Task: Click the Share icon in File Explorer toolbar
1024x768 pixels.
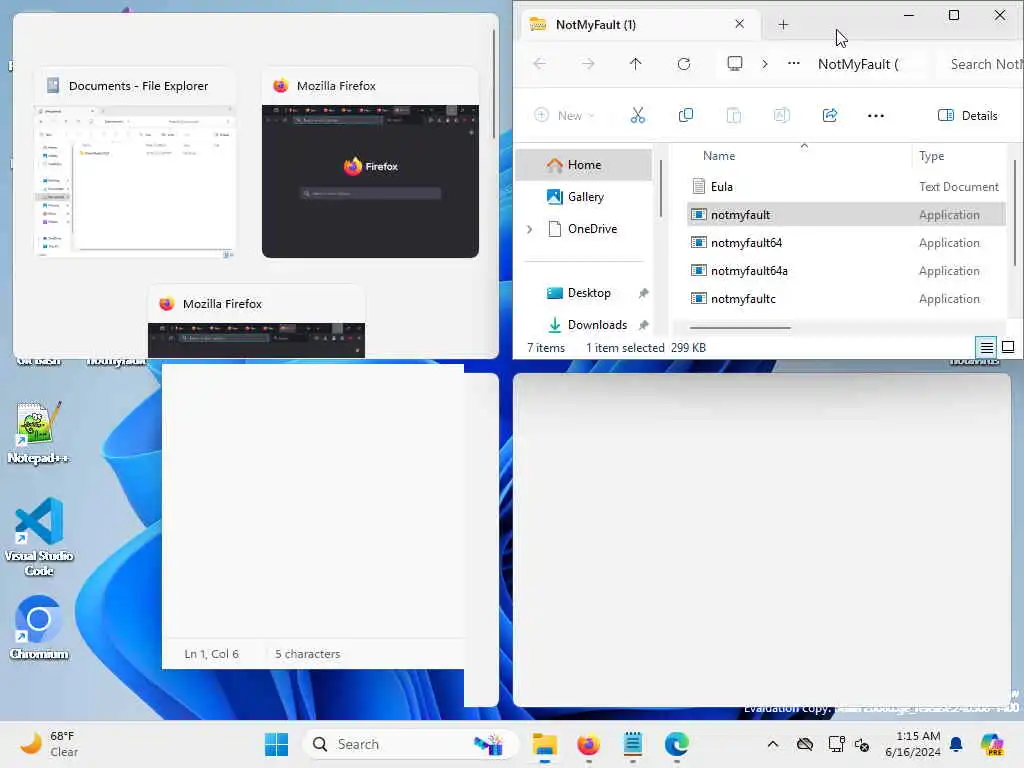Action: point(829,116)
